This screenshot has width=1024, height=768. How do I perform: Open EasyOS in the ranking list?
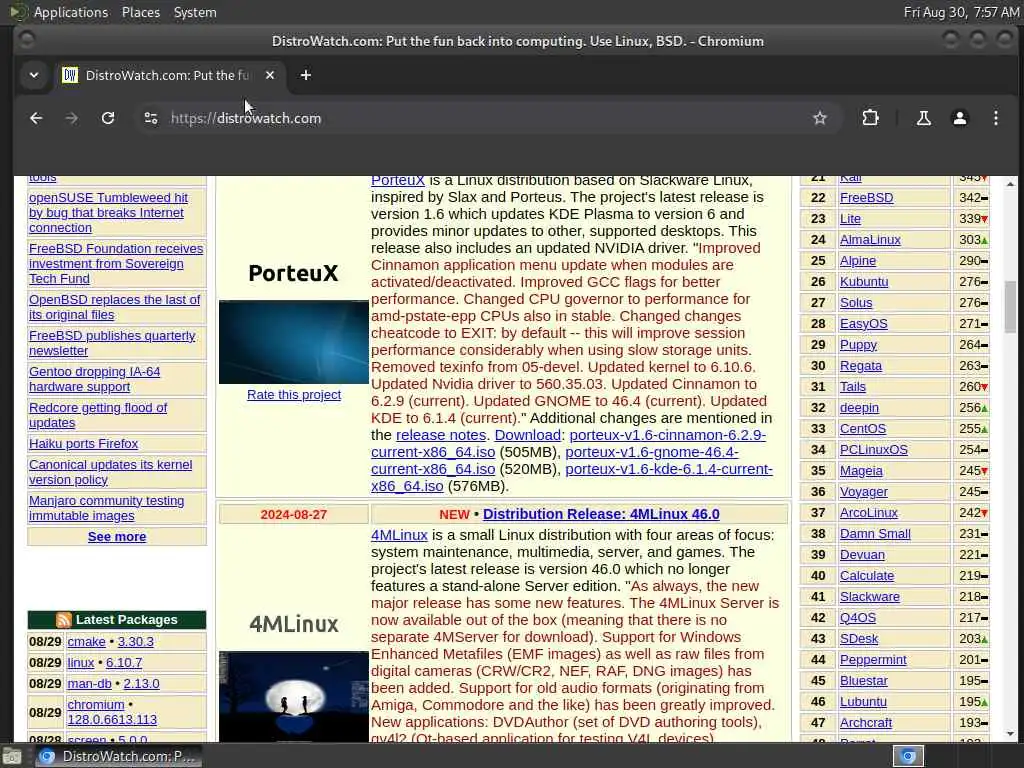point(863,324)
